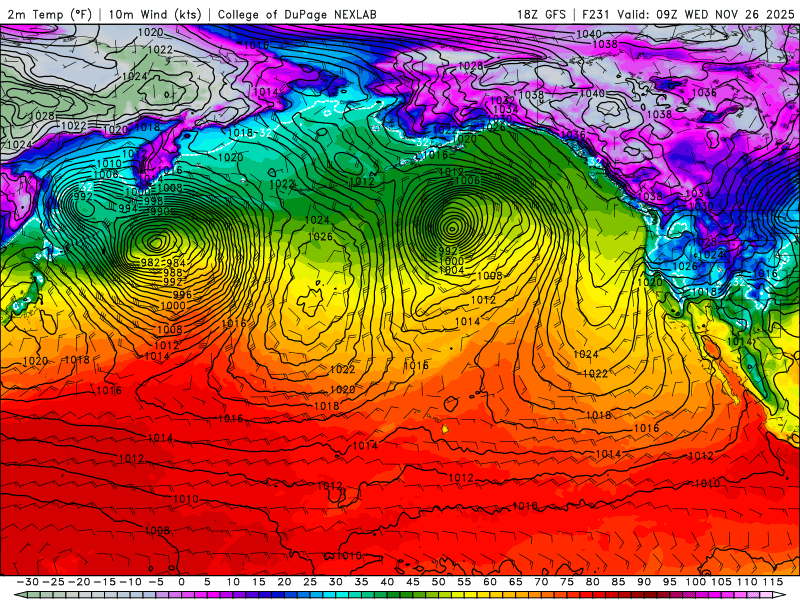Click the "1032" isobar label
Screen dimensions: 800x600
502,101
